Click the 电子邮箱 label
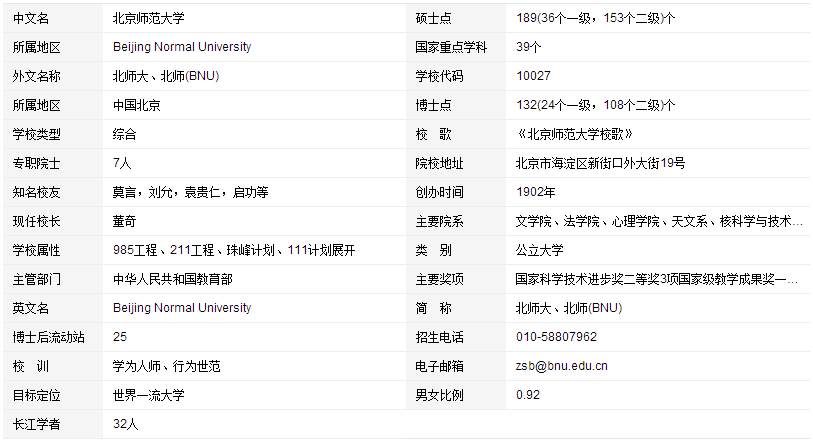 pos(440,366)
